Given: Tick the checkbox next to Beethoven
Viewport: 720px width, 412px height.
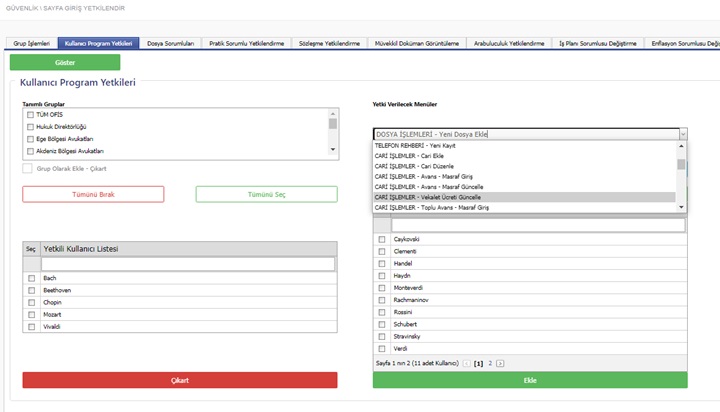Looking at the screenshot, I should pyautogui.click(x=31, y=289).
